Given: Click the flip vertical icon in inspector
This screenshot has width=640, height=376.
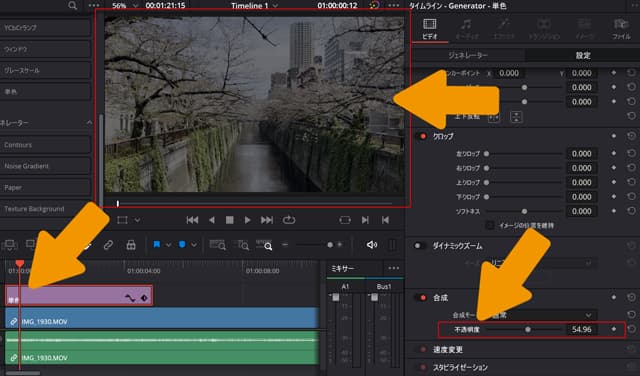Looking at the screenshot, I should [x=516, y=117].
